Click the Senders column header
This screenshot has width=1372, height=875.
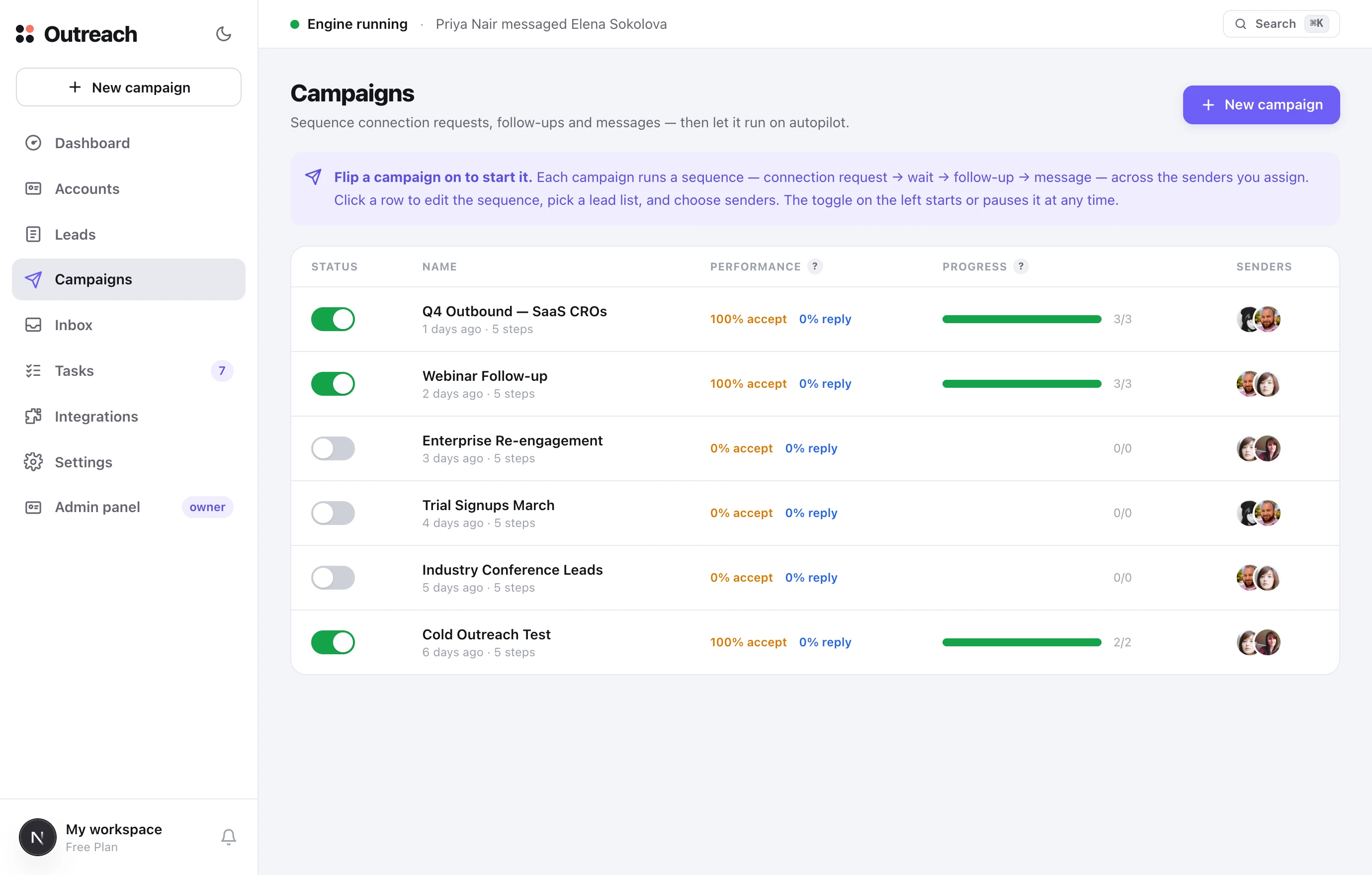[1264, 266]
